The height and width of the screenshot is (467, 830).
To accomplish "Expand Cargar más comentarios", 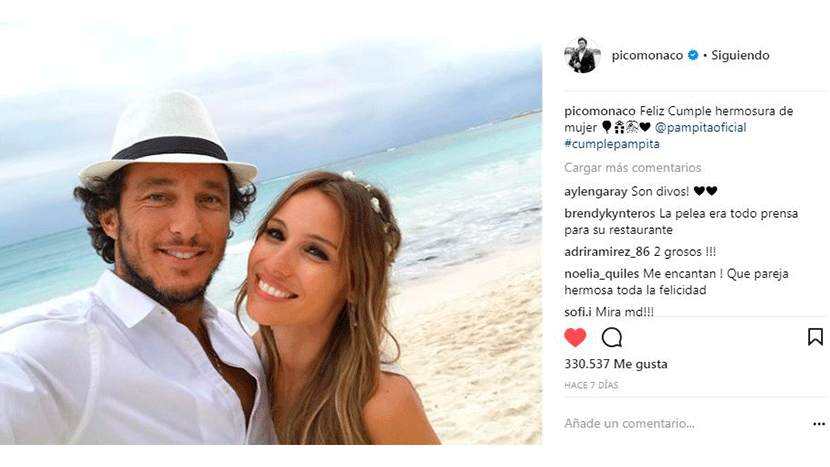I will point(633,168).
